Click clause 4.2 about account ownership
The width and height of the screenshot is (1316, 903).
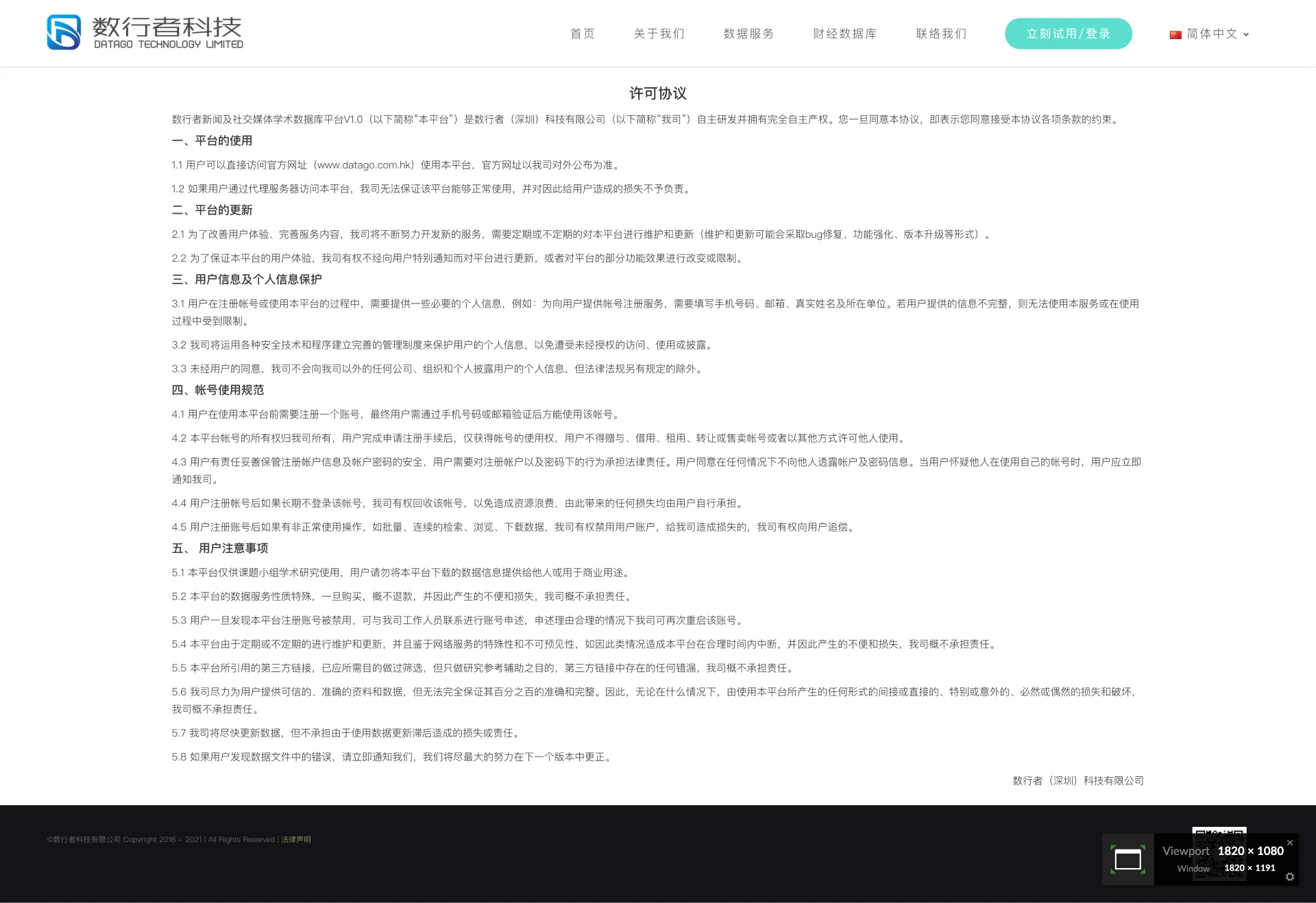pyautogui.click(x=539, y=438)
